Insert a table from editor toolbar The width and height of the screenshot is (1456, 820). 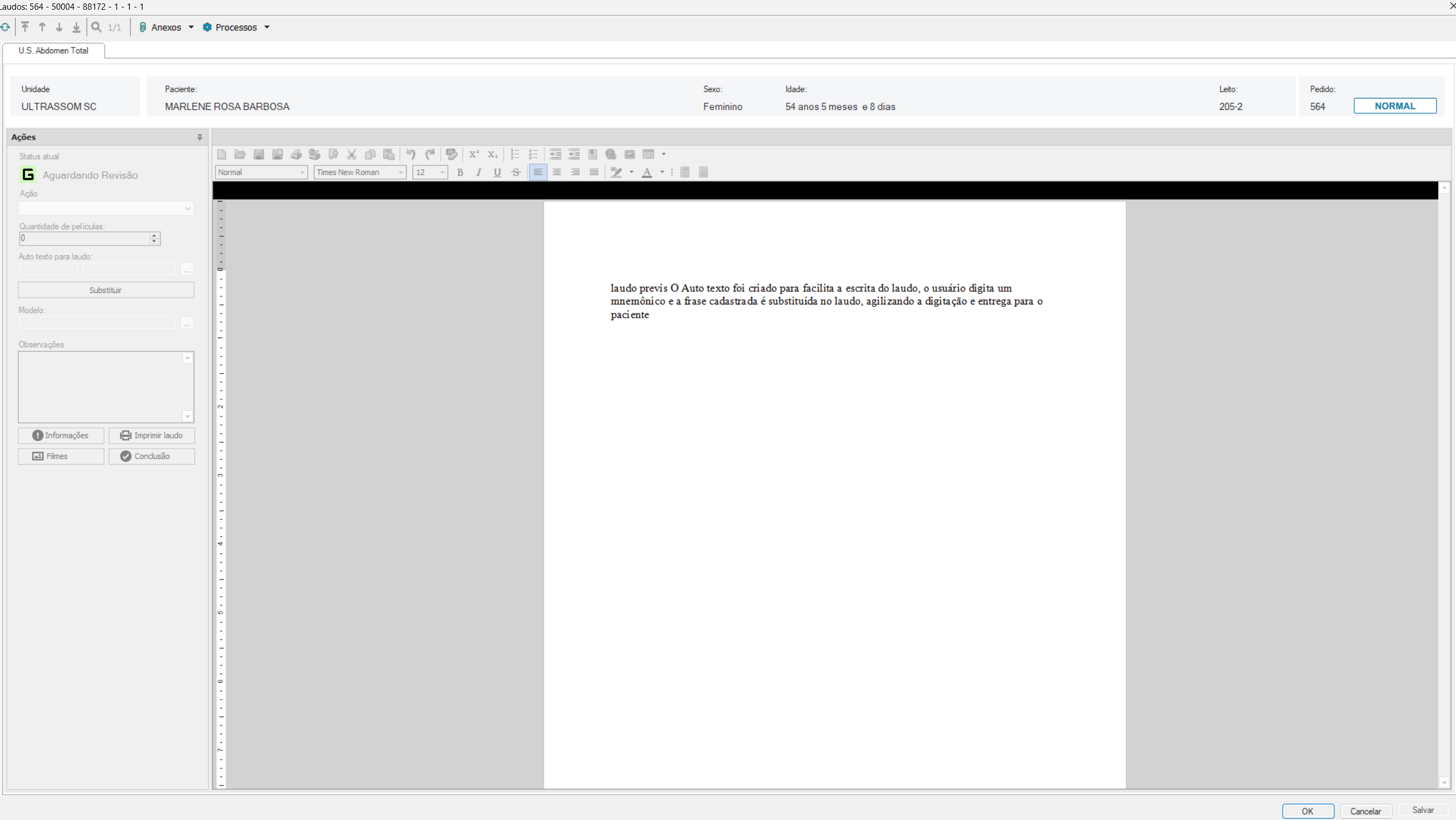click(648, 154)
